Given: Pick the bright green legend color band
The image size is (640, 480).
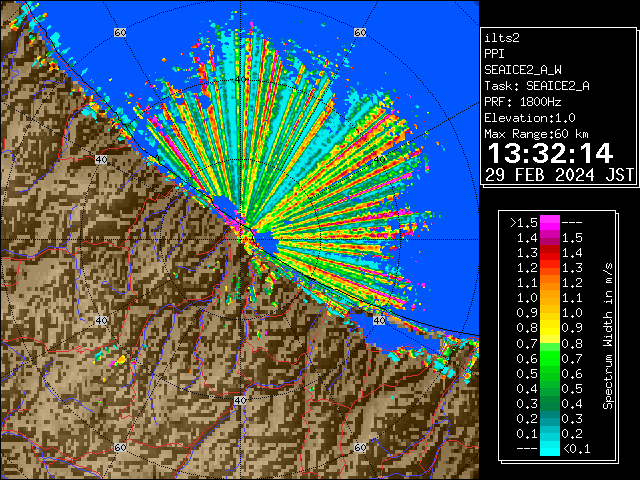Looking at the screenshot, I should click(x=550, y=358).
